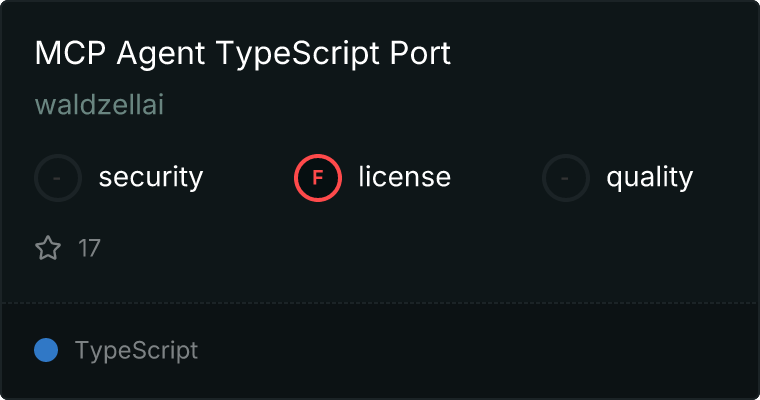The image size is (760, 400).
Task: Click the word 'Port' in the title
Action: [420, 54]
